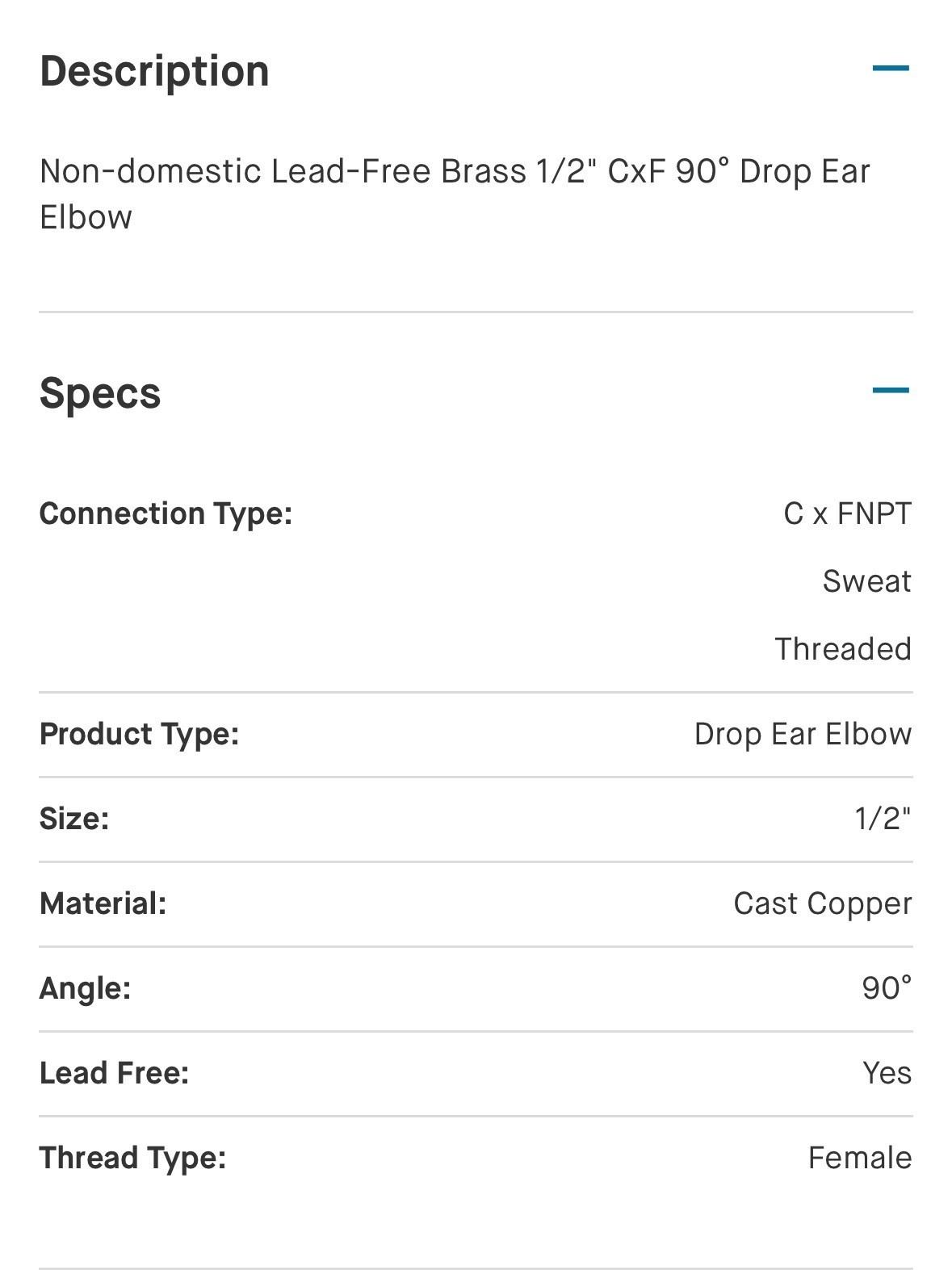The height and width of the screenshot is (1270, 952).
Task: Click the Material label
Action: click(x=103, y=903)
